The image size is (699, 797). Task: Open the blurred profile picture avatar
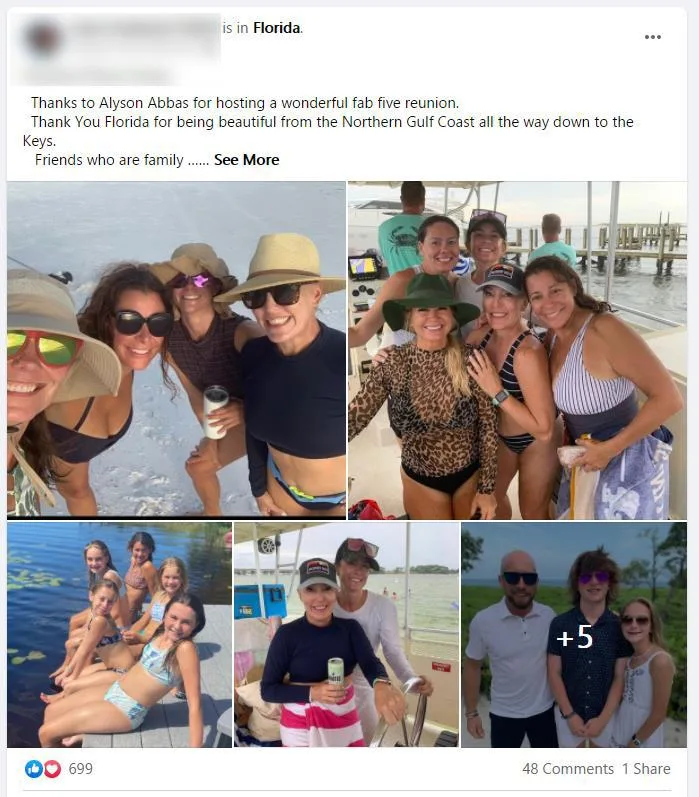tap(42, 38)
